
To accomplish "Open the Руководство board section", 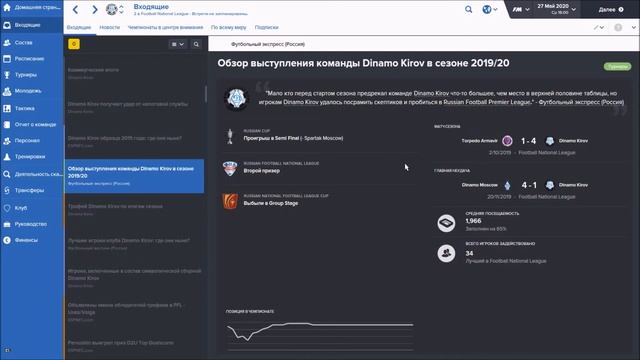I will click(32, 224).
